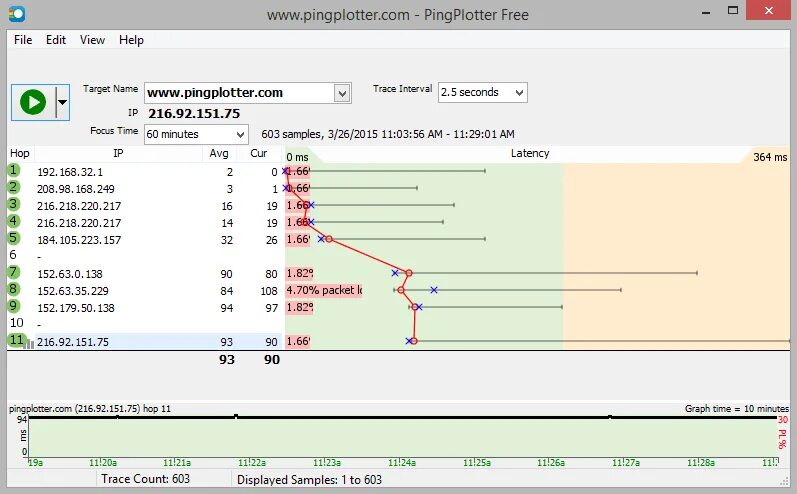Screen dimensions: 797x494
Task: Click the 603 samples time range text
Action: [388, 134]
